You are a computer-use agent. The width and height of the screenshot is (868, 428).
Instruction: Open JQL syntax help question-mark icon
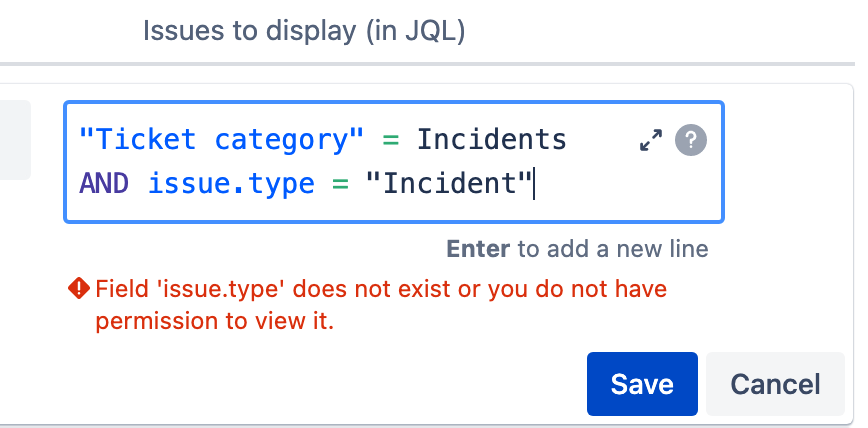pos(691,140)
